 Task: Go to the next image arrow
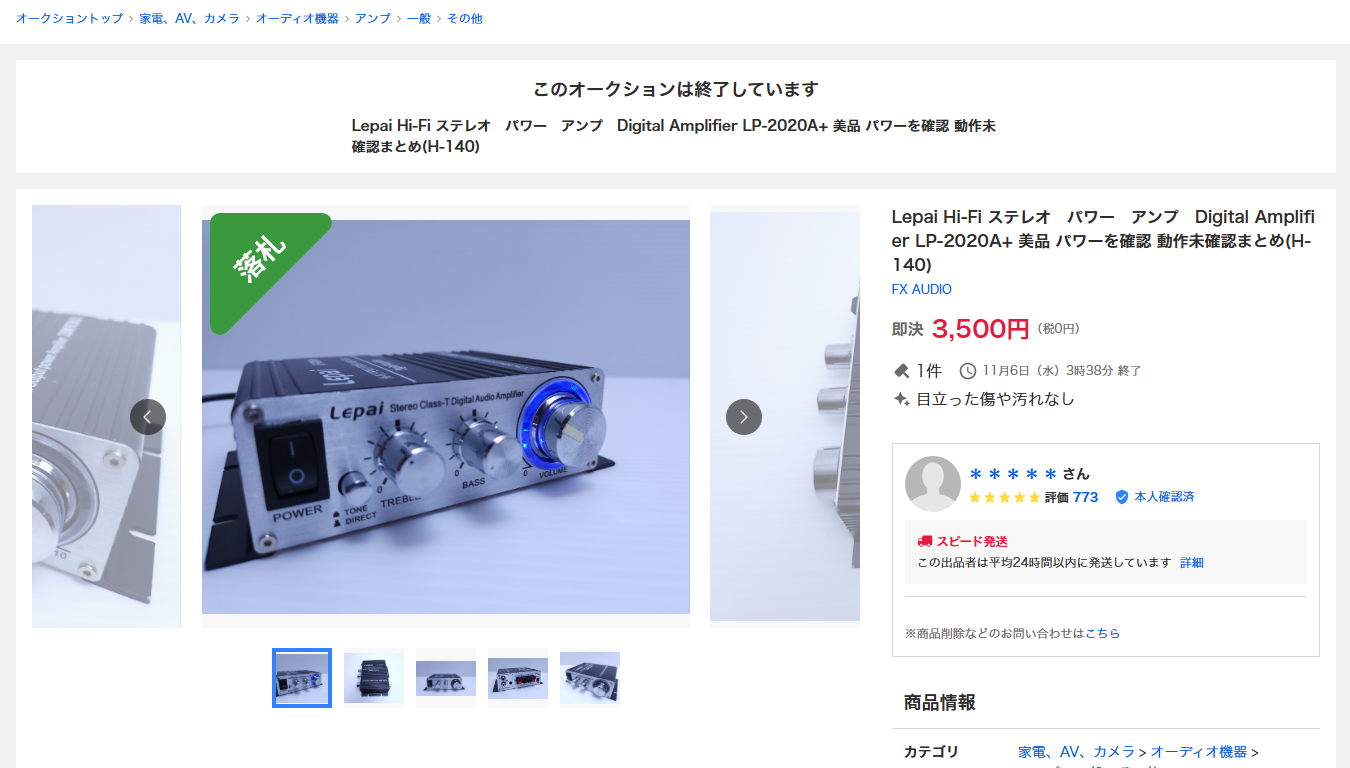pyautogui.click(x=744, y=417)
